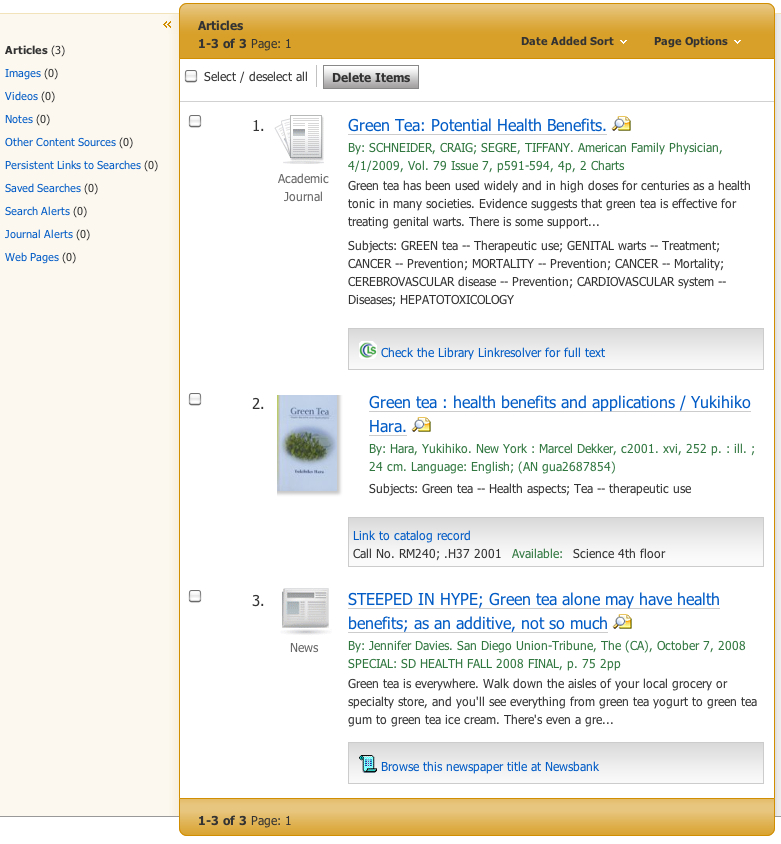Collapse the left sidebar with double-arrow icon
The height and width of the screenshot is (844, 781).
[x=167, y=25]
